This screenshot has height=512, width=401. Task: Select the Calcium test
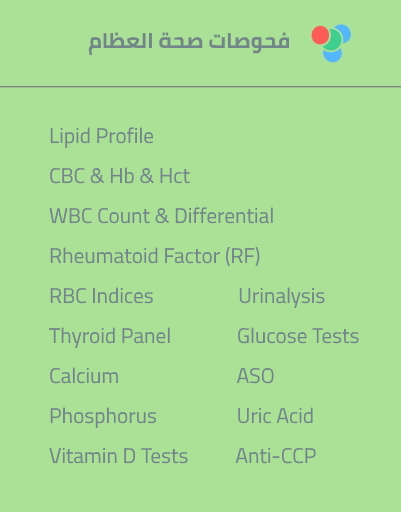pos(84,376)
